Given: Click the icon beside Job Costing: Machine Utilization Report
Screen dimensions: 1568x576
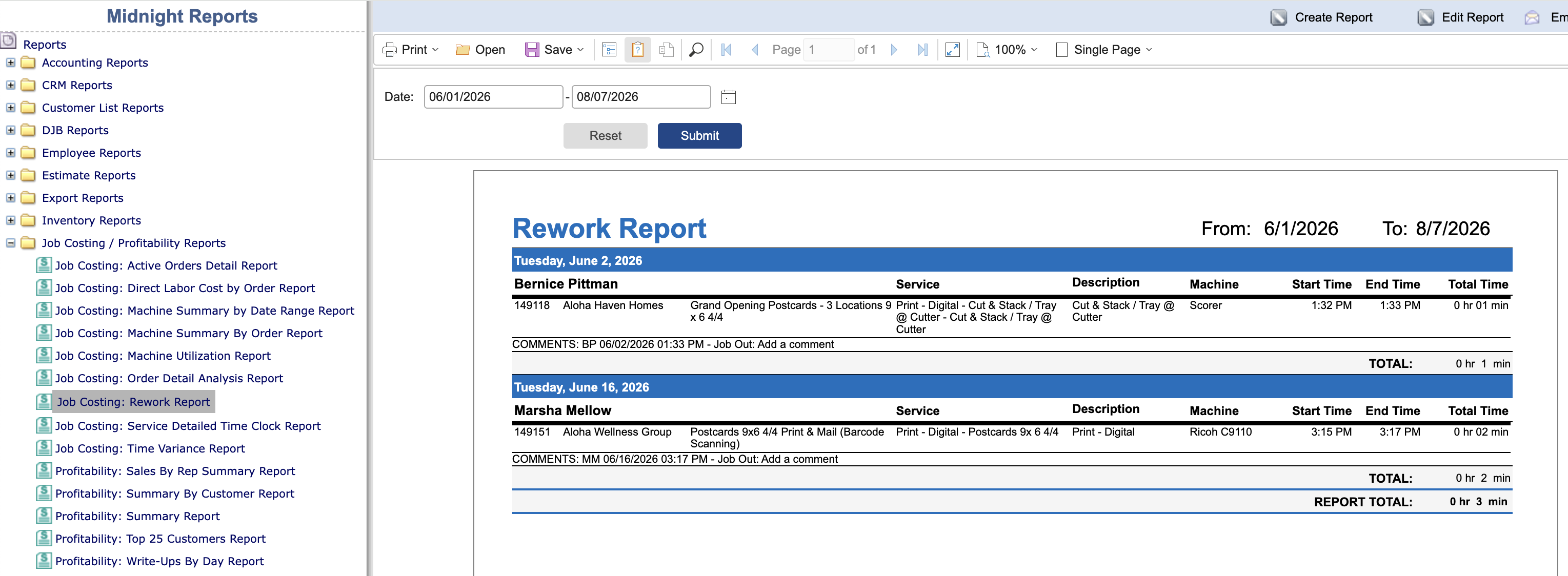Looking at the screenshot, I should tap(44, 355).
